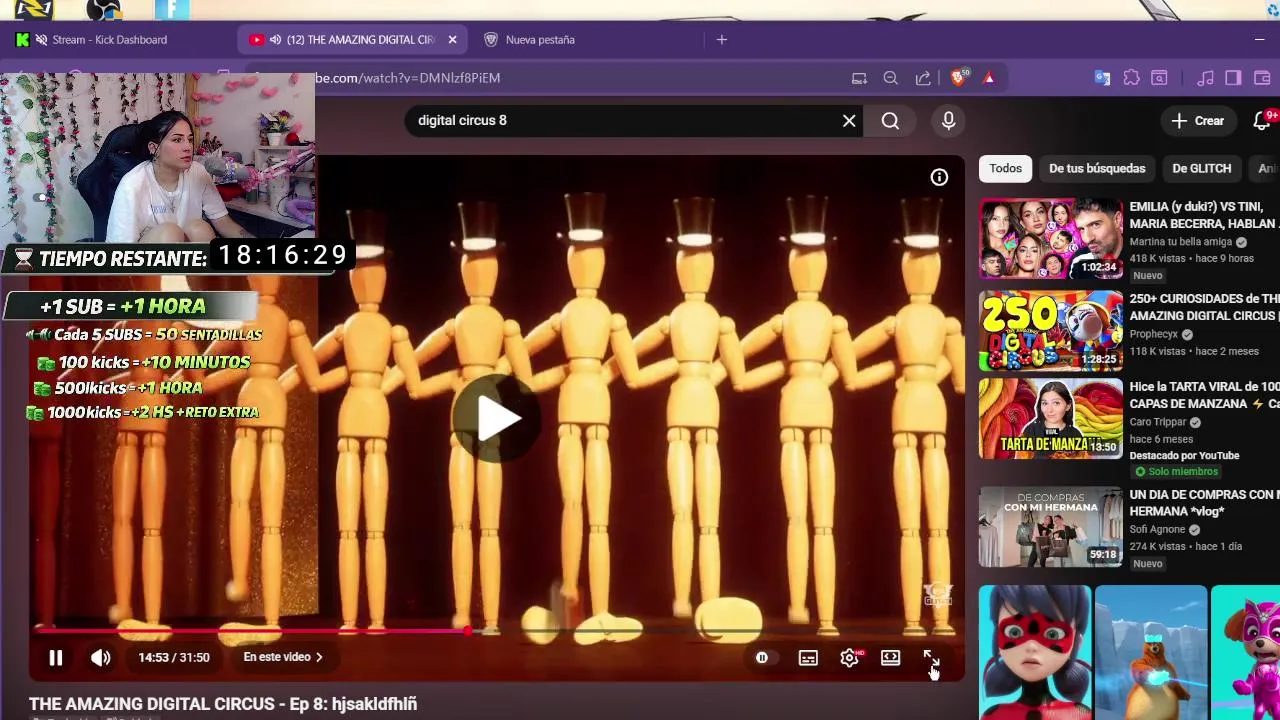Visit the Sofi Agnone channel link
The image size is (1280, 720).
[1157, 529]
